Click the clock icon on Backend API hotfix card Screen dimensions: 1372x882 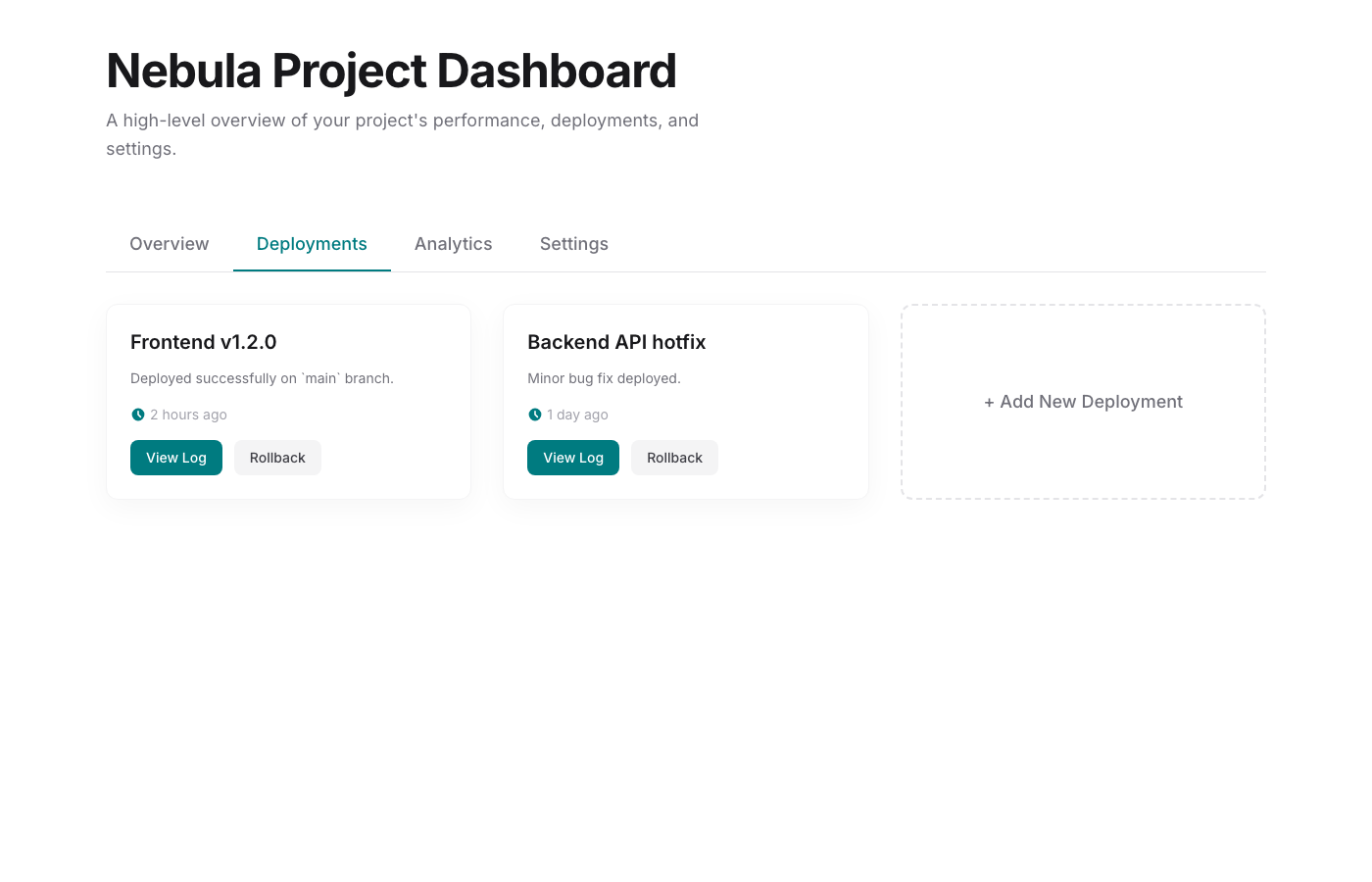pyautogui.click(x=534, y=414)
